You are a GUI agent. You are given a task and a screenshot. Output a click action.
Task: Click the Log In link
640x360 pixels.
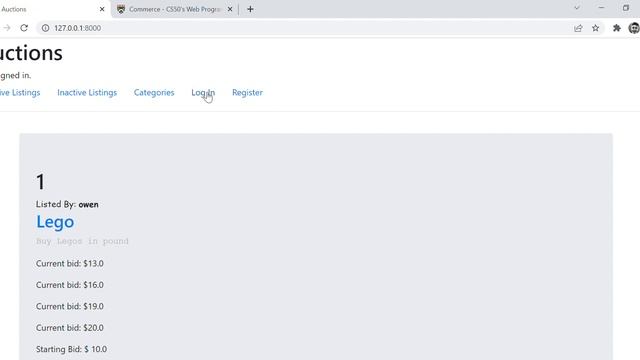tap(203, 93)
